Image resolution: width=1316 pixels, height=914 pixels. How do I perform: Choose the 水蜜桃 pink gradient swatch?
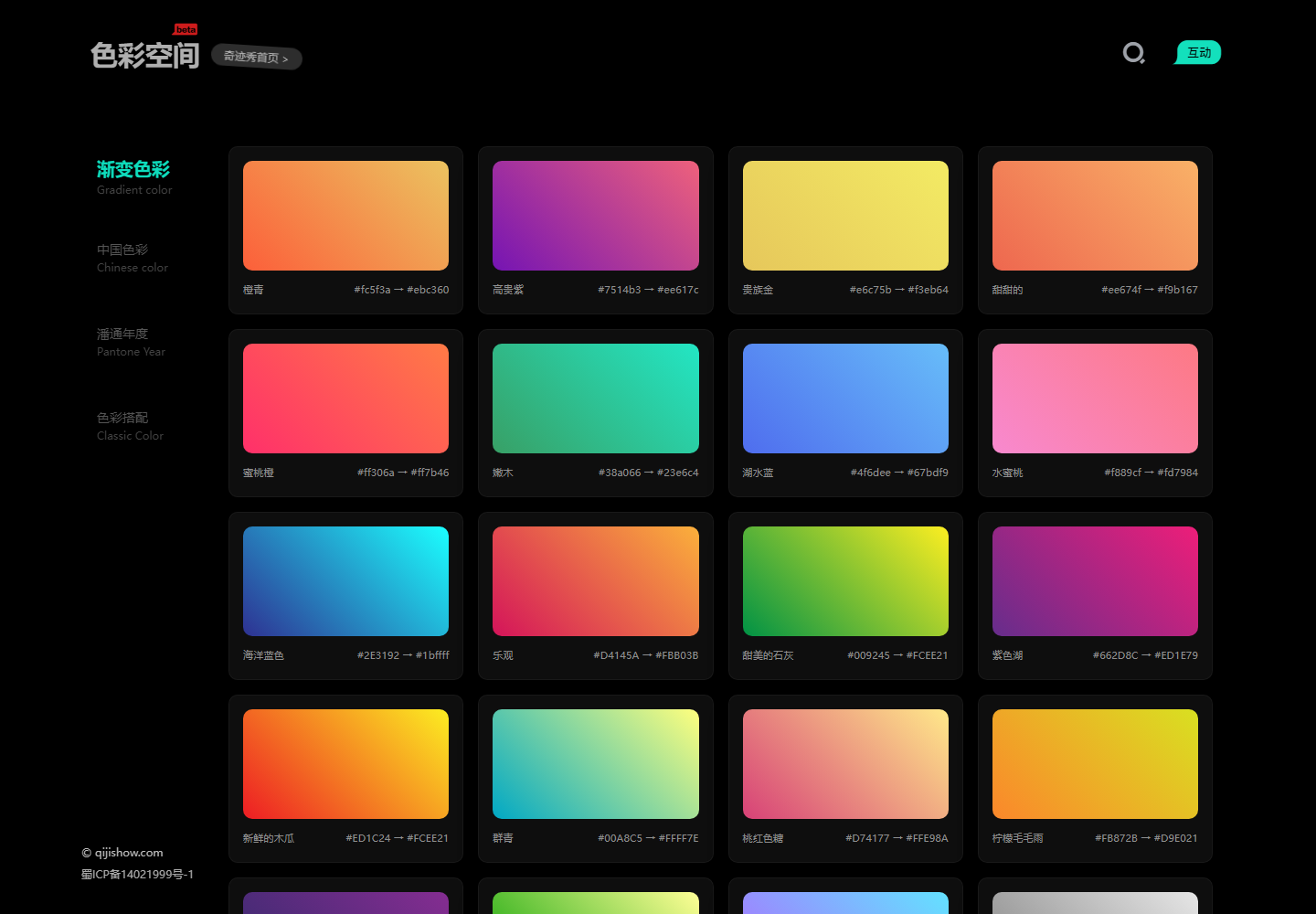(x=1095, y=399)
